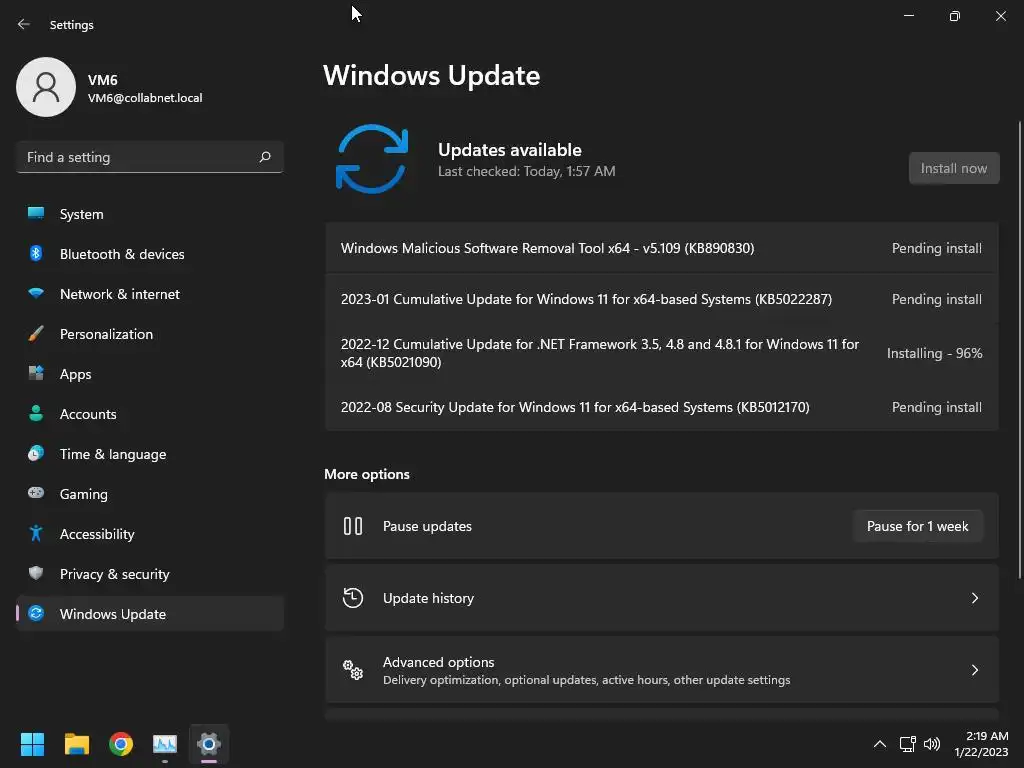Screen dimensions: 1024x768
Task: Click the Apps label in sidebar
Action: (x=76, y=374)
